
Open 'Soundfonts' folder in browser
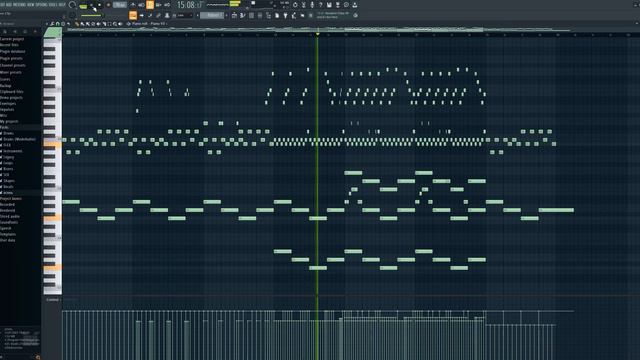click(9, 222)
